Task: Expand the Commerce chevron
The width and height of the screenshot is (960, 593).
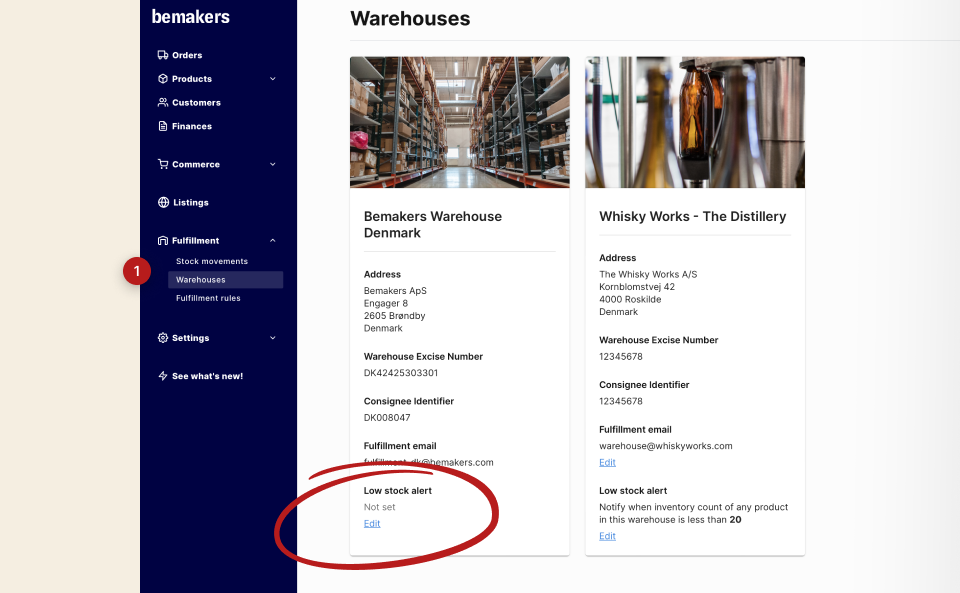Action: pos(273,164)
